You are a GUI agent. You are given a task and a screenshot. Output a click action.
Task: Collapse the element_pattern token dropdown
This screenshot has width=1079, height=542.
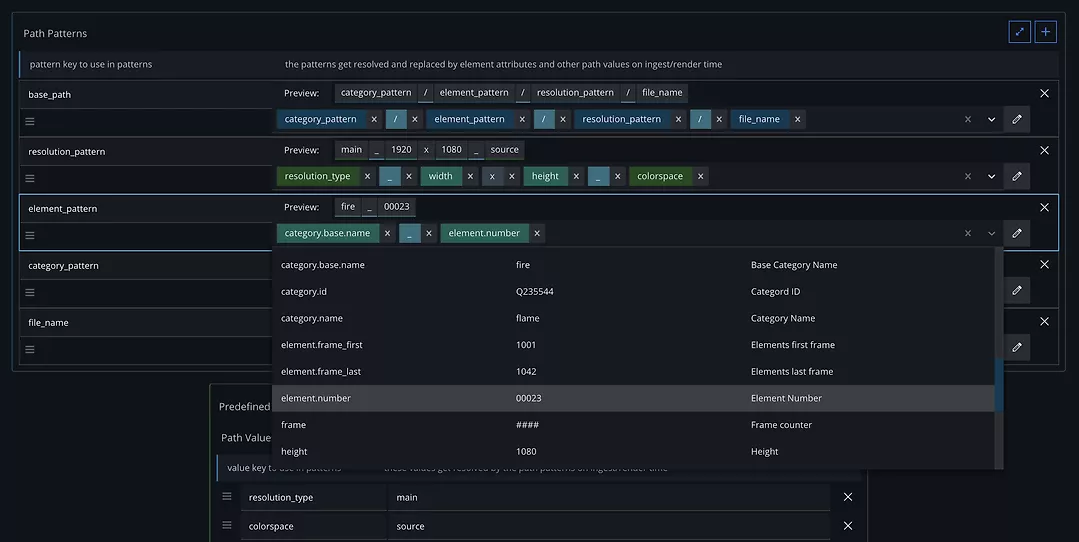[991, 233]
